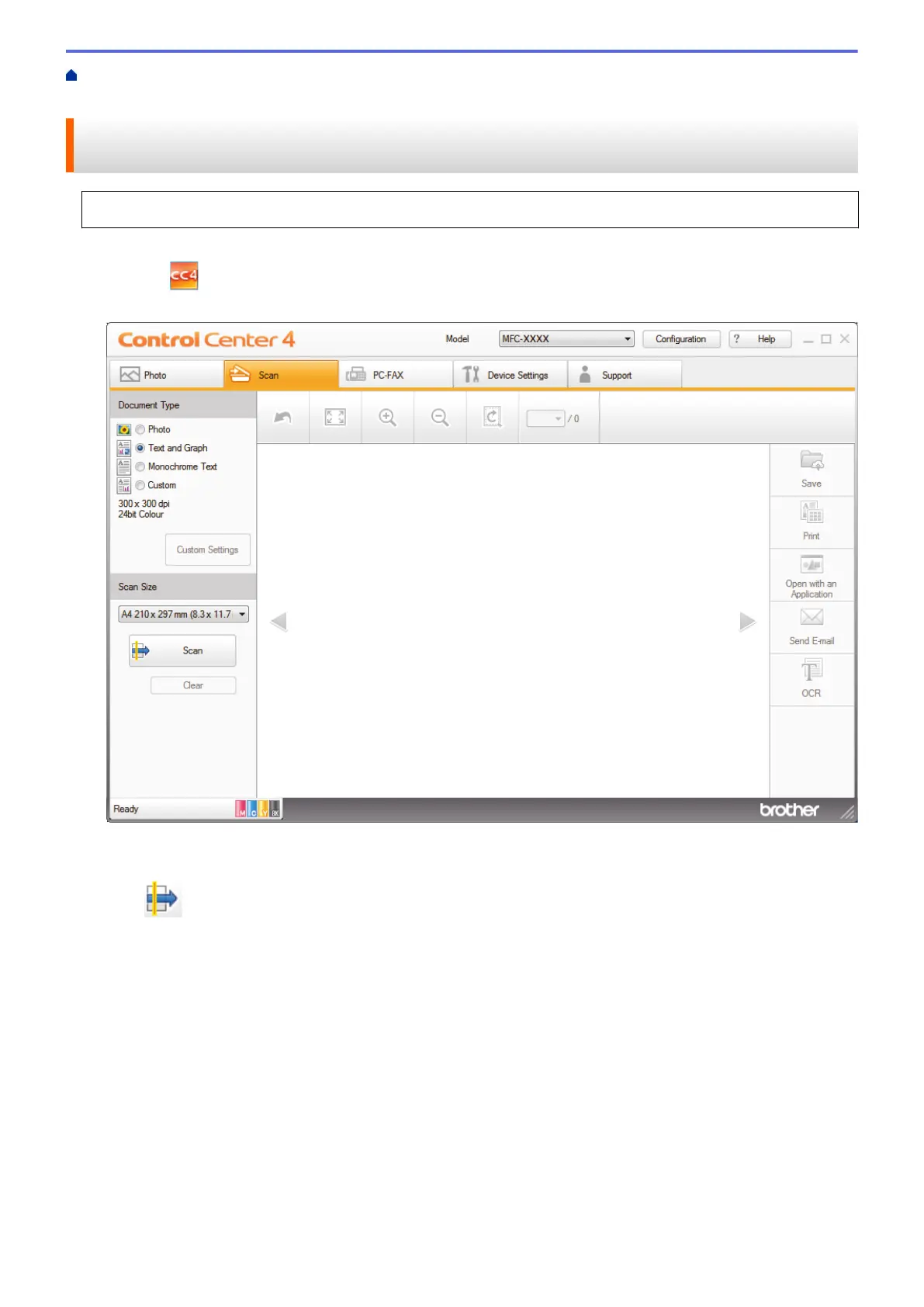
Task: Switch to the PC-FAX tab
Action: pyautogui.click(x=396, y=375)
